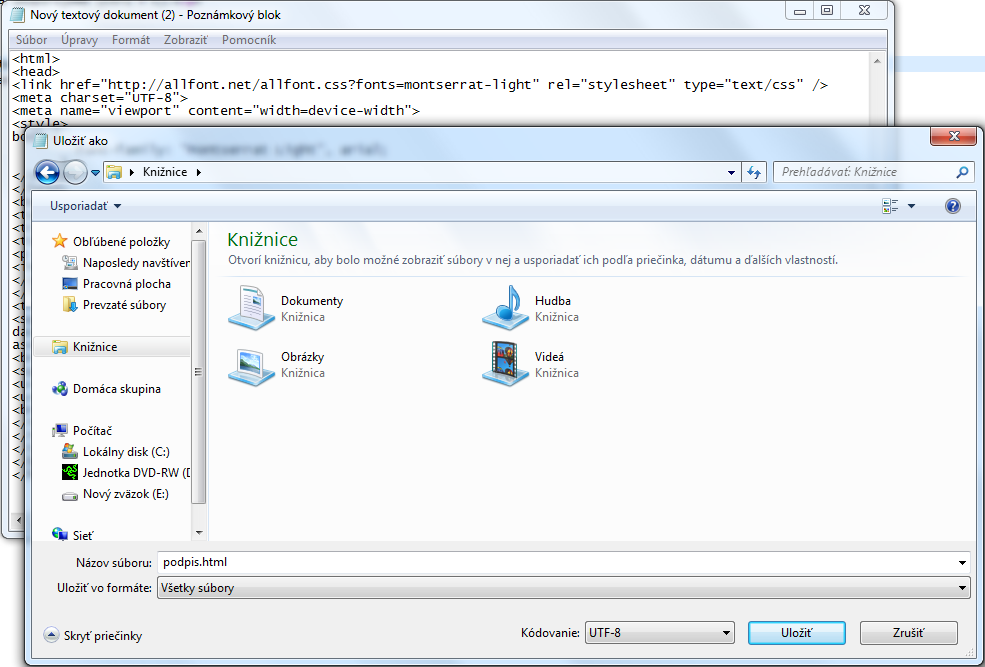The height and width of the screenshot is (667, 985).
Task: Open the Videá video library icon
Action: 506,363
